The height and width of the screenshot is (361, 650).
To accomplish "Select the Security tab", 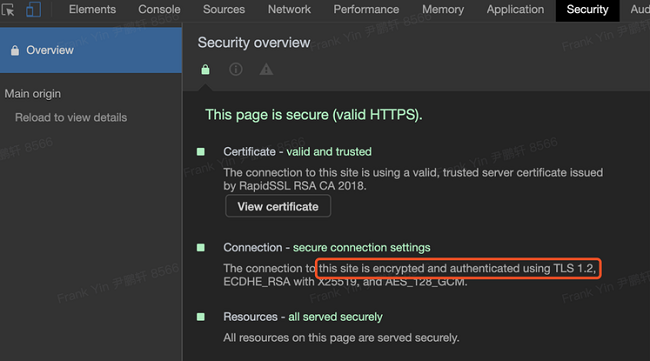I will [x=587, y=10].
